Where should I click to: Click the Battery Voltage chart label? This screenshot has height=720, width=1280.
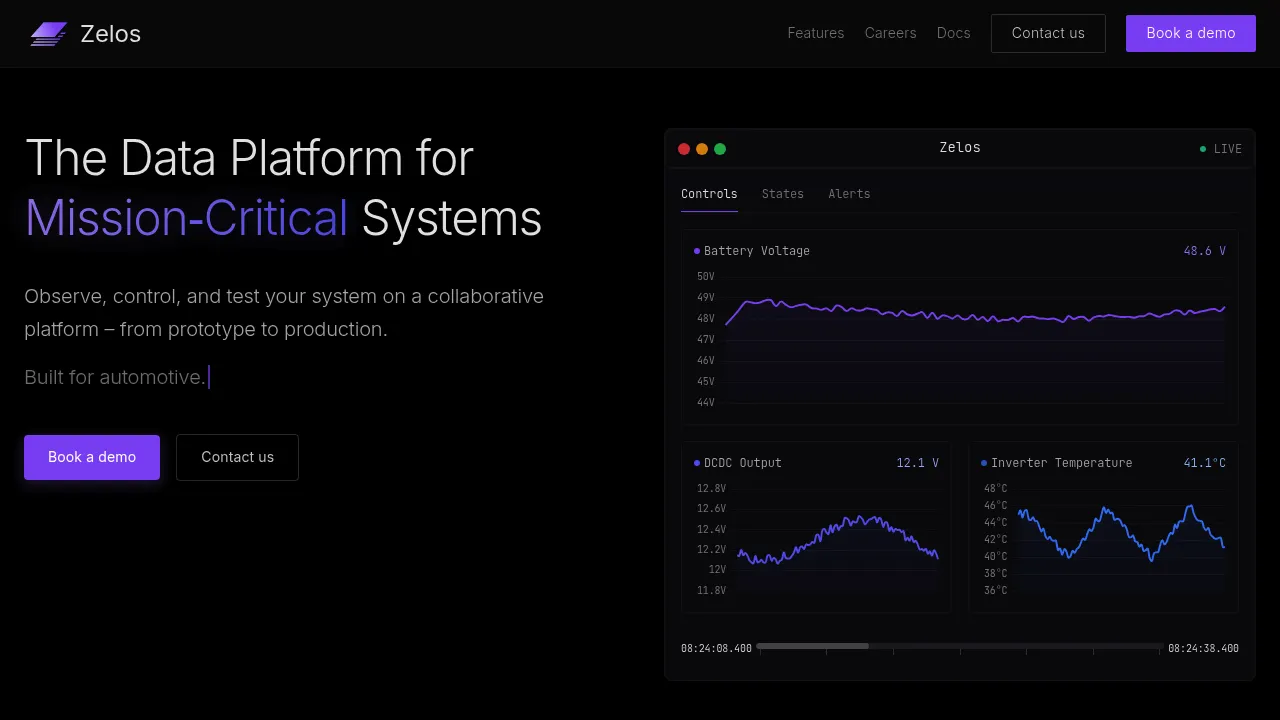pyautogui.click(x=757, y=251)
